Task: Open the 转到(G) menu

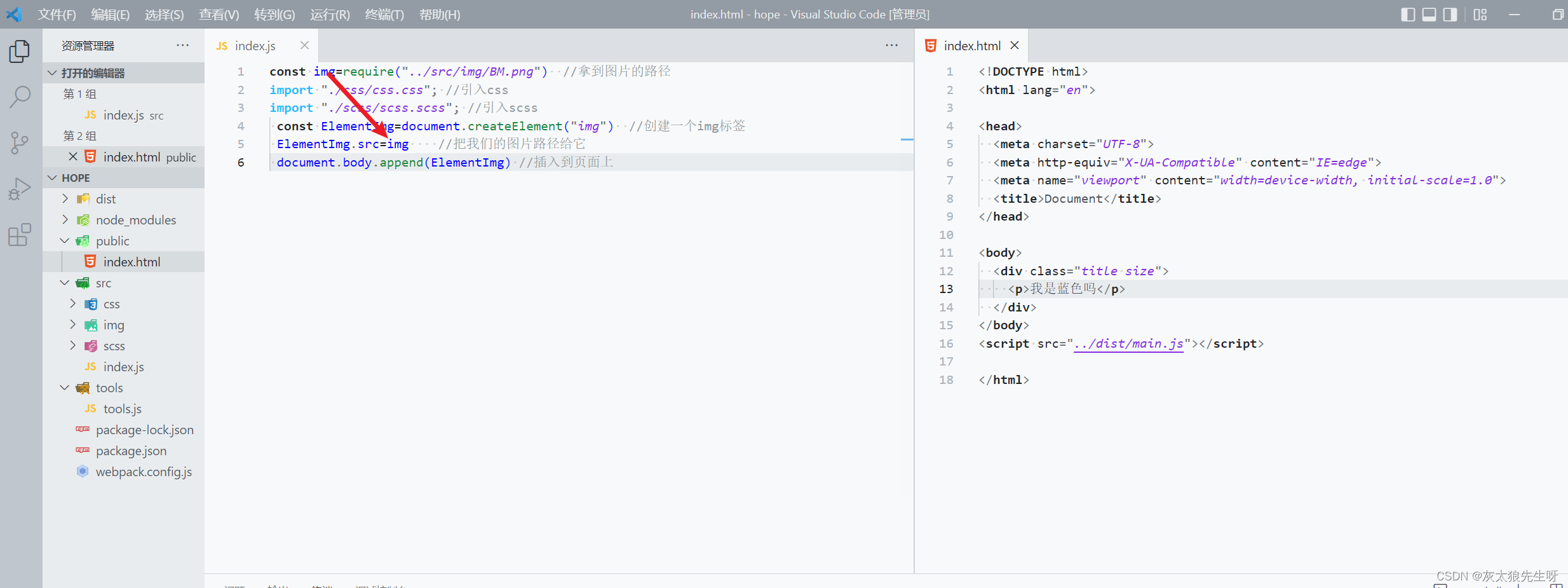Action: click(x=274, y=14)
